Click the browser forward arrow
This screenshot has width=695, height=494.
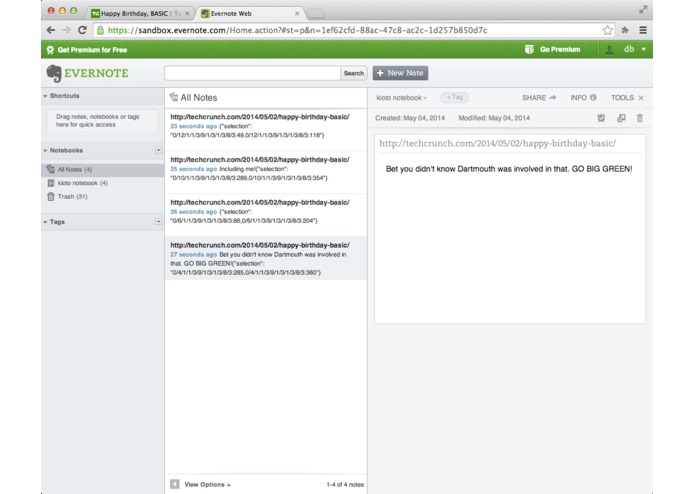tap(66, 30)
